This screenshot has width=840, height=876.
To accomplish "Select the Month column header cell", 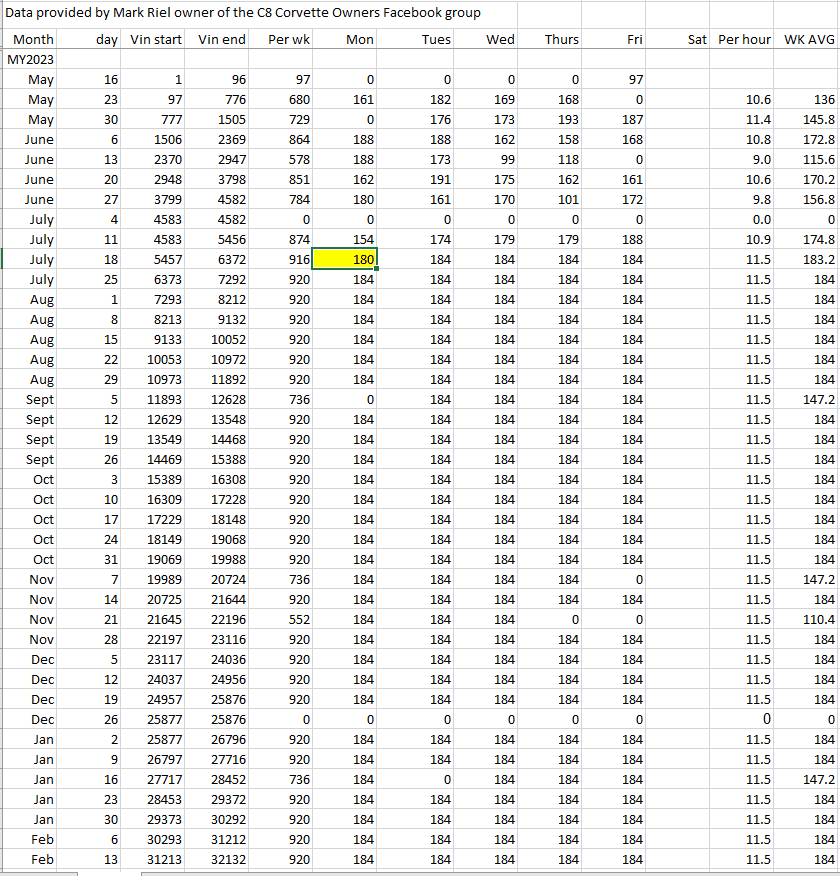I will point(32,40).
